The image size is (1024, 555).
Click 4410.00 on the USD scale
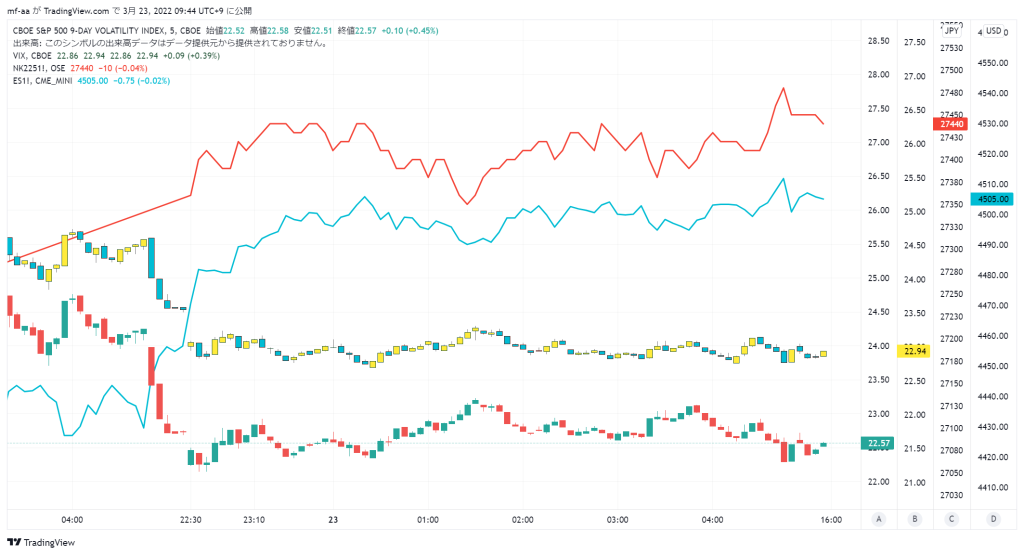pyautogui.click(x=993, y=488)
